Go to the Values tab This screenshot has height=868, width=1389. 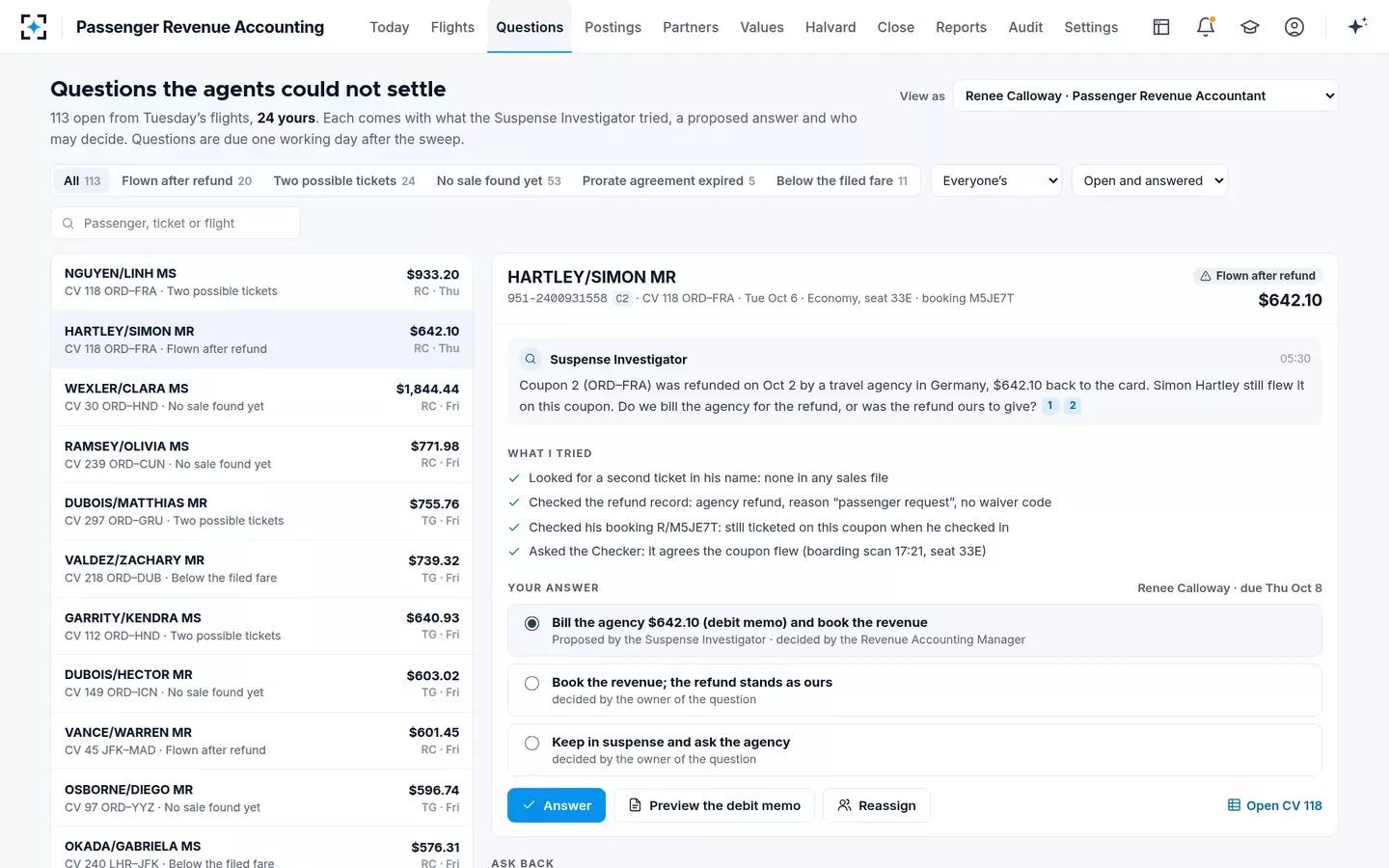pyautogui.click(x=762, y=27)
